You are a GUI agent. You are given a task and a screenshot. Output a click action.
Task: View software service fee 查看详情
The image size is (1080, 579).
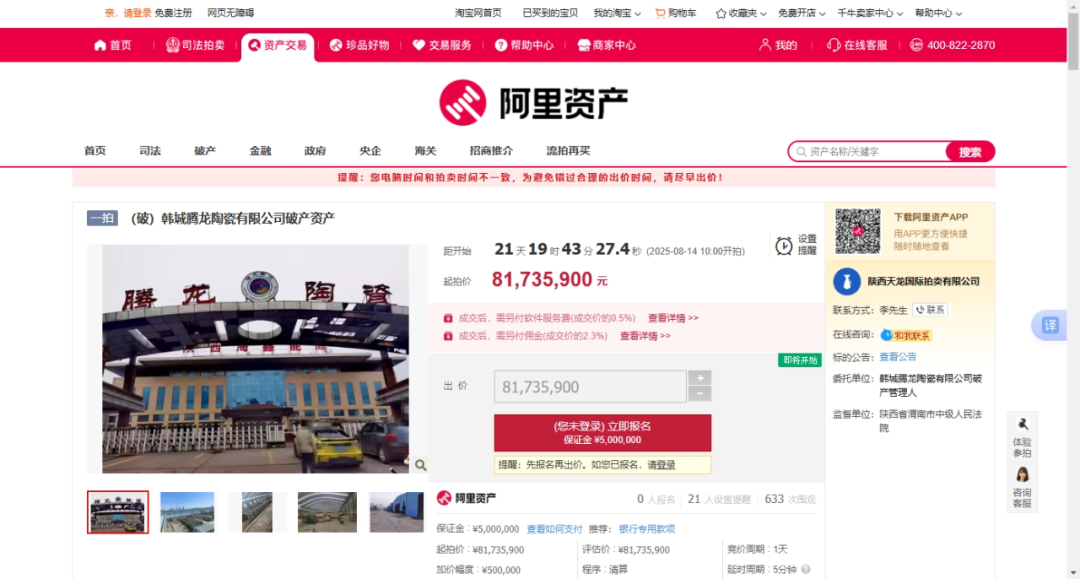673,318
